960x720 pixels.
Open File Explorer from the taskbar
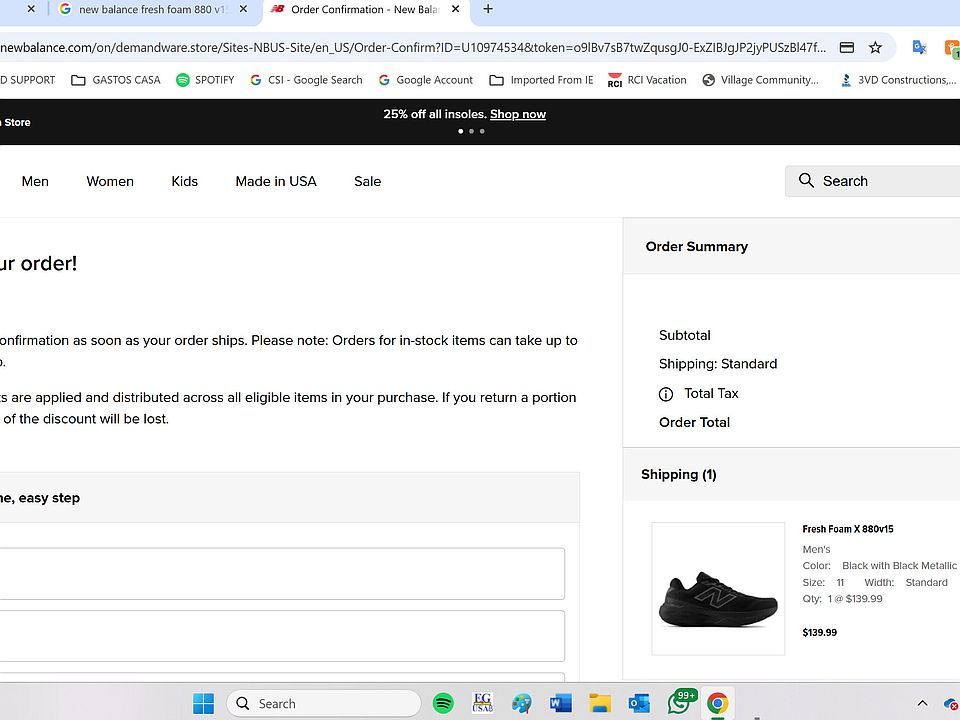click(599, 703)
